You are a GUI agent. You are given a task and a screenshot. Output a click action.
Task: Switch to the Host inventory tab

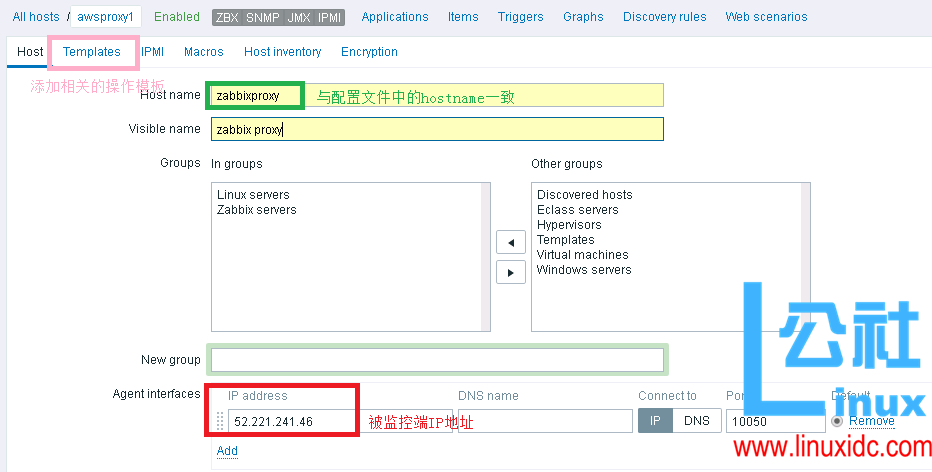[282, 52]
